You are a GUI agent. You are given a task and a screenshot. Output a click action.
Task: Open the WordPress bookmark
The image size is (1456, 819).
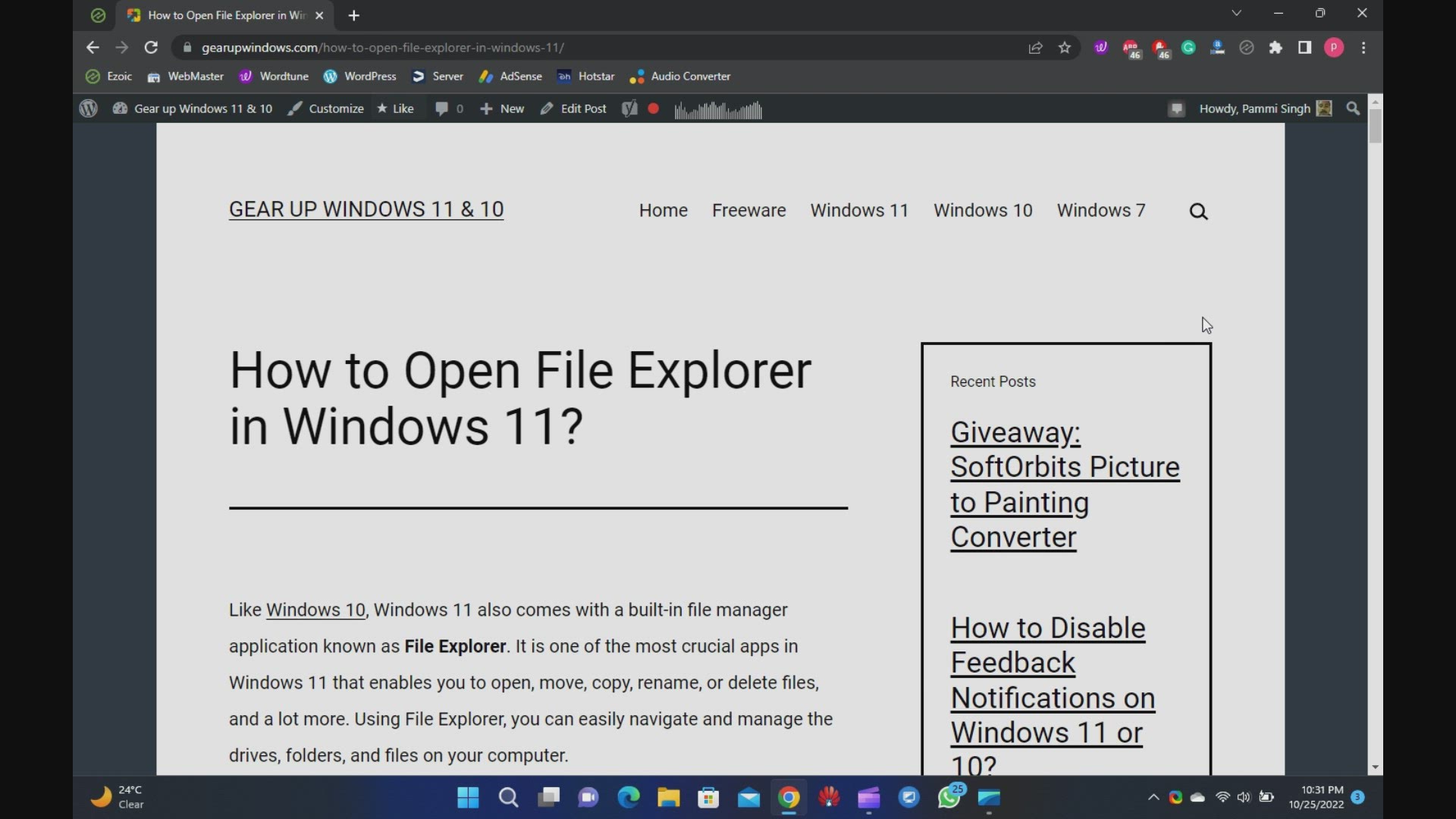click(x=359, y=77)
